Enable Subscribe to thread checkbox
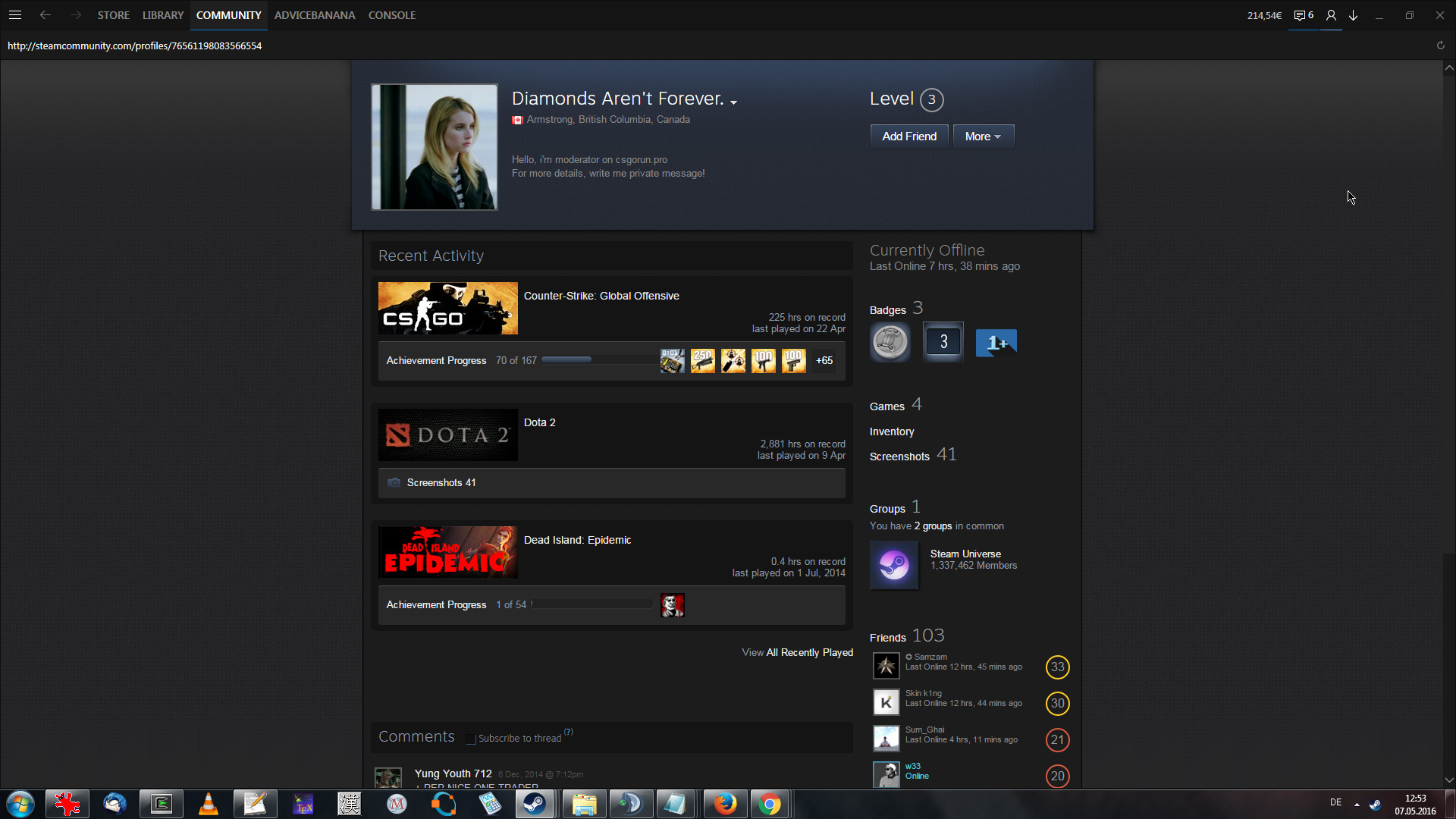Image resolution: width=1456 pixels, height=819 pixels. click(x=471, y=739)
